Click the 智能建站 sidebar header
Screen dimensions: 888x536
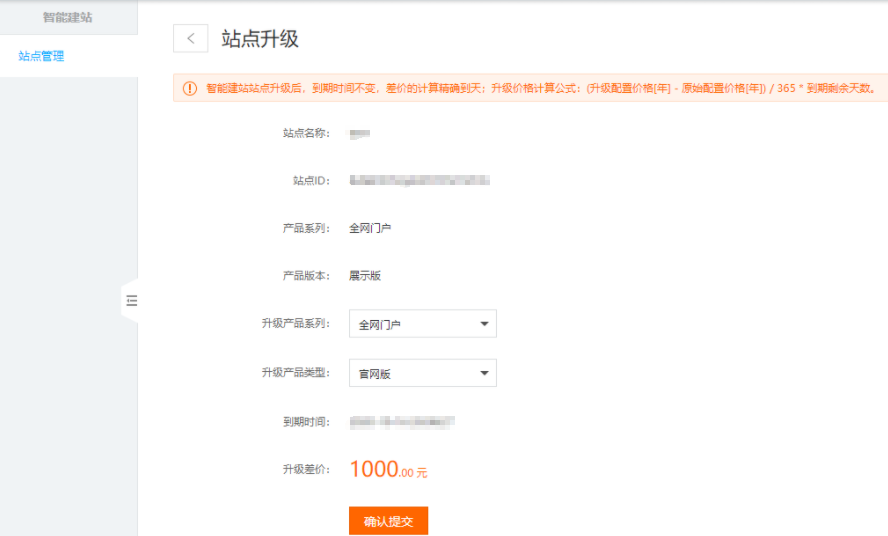(x=67, y=18)
